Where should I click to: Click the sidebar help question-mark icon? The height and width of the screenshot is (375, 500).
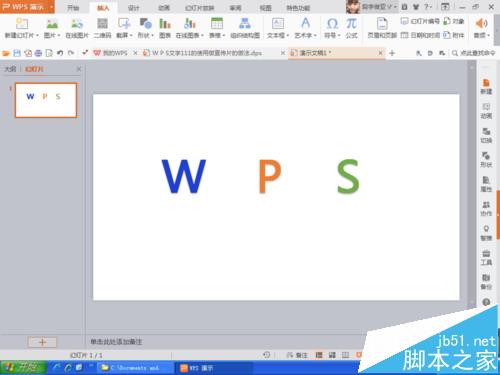(x=486, y=302)
